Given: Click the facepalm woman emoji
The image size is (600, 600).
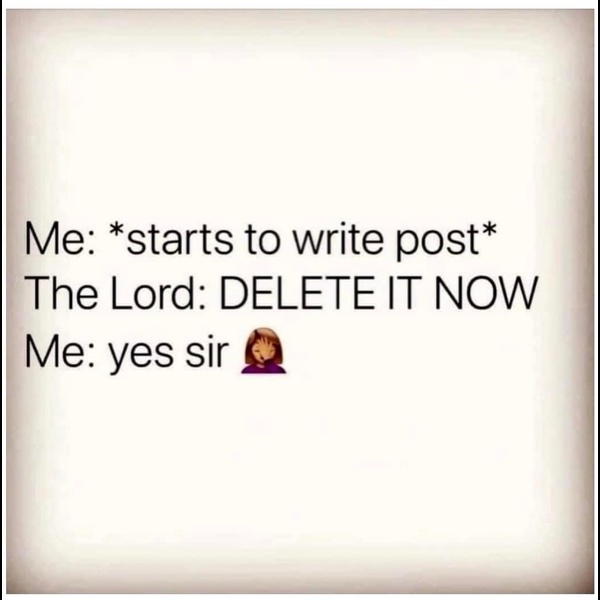Looking at the screenshot, I should pos(263,350).
